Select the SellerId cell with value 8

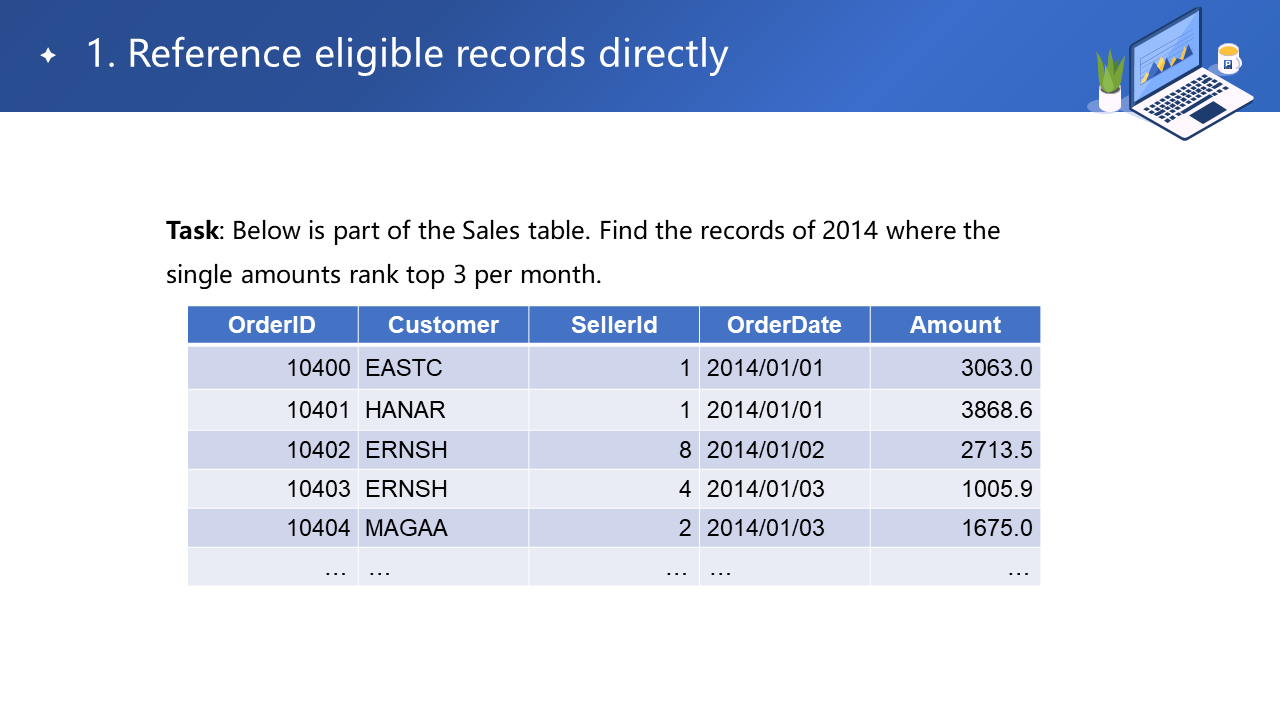684,450
